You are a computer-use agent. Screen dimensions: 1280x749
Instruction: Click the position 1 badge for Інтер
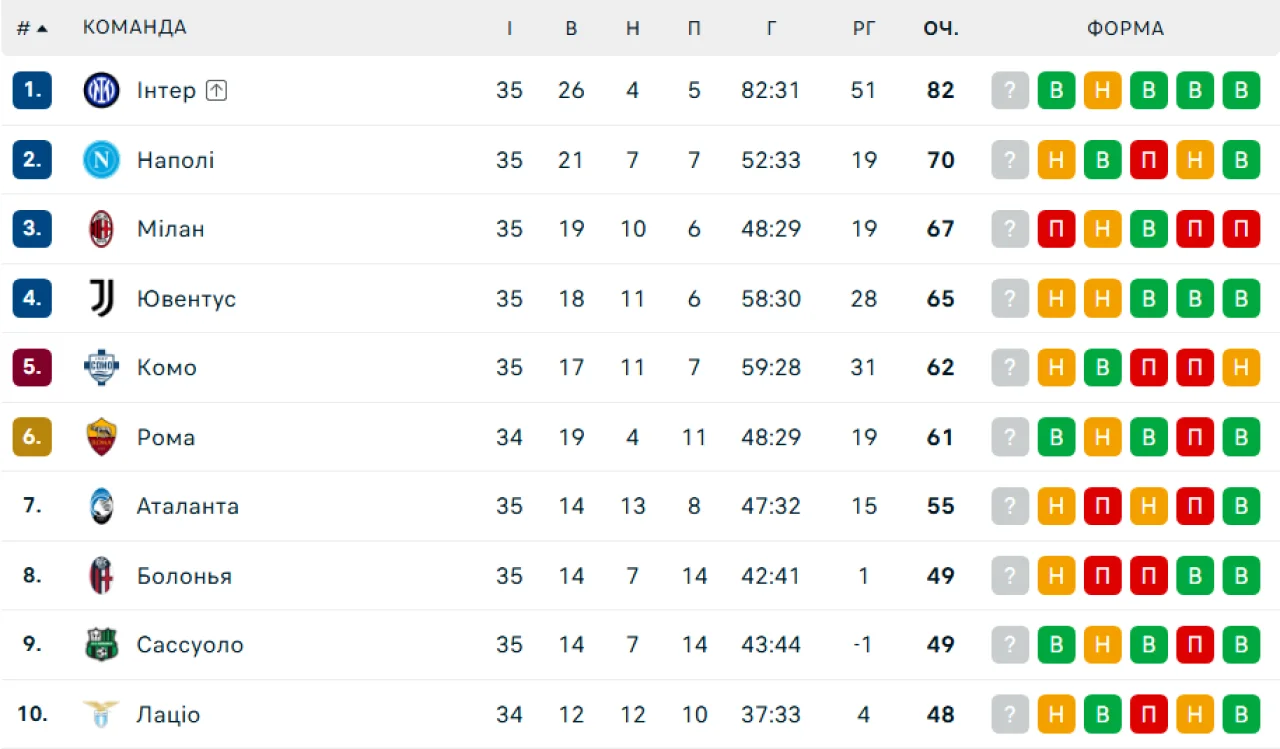32,91
